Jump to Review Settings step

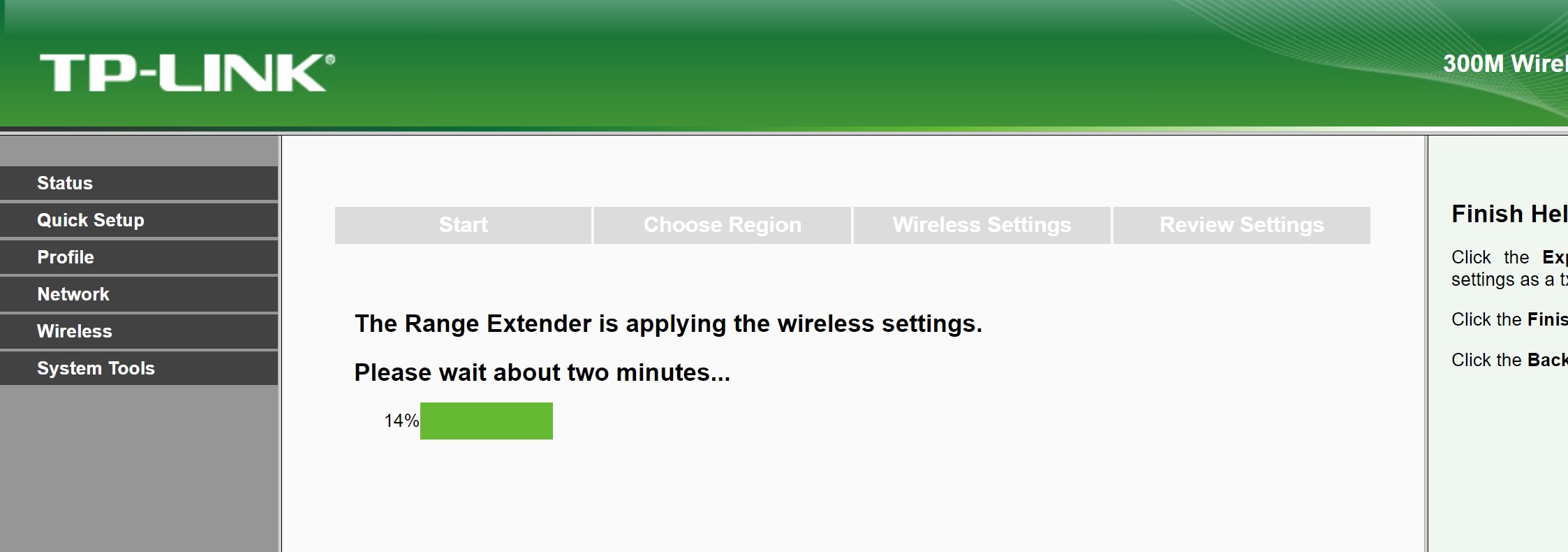point(1241,225)
